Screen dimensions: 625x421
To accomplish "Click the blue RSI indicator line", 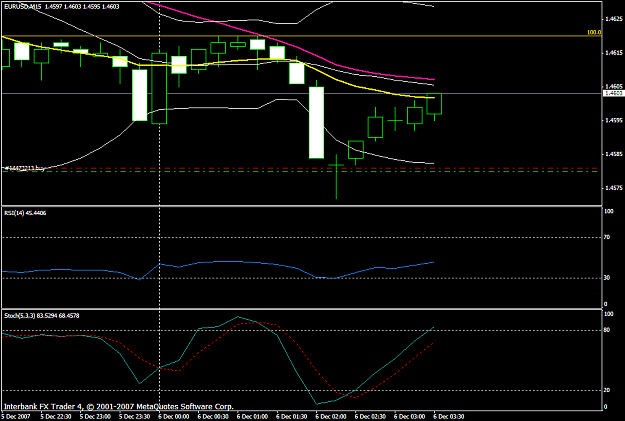I will [217, 262].
